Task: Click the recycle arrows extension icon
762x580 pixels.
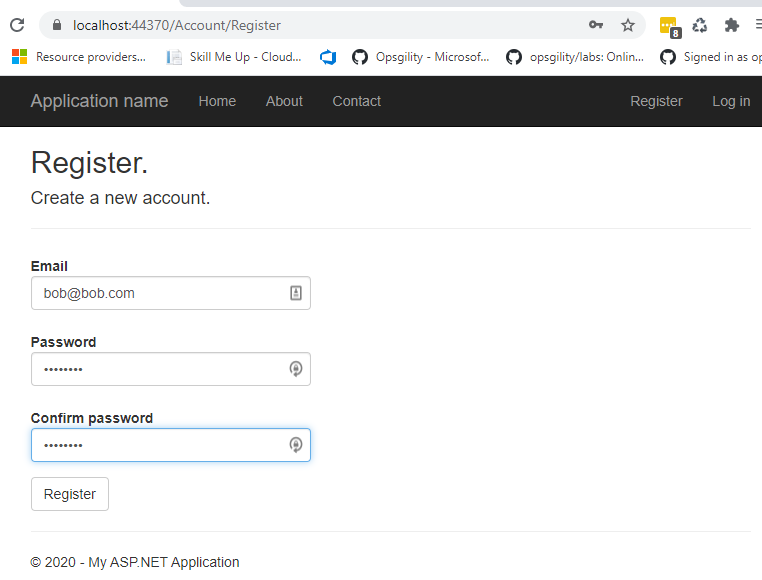Action: pos(700,25)
